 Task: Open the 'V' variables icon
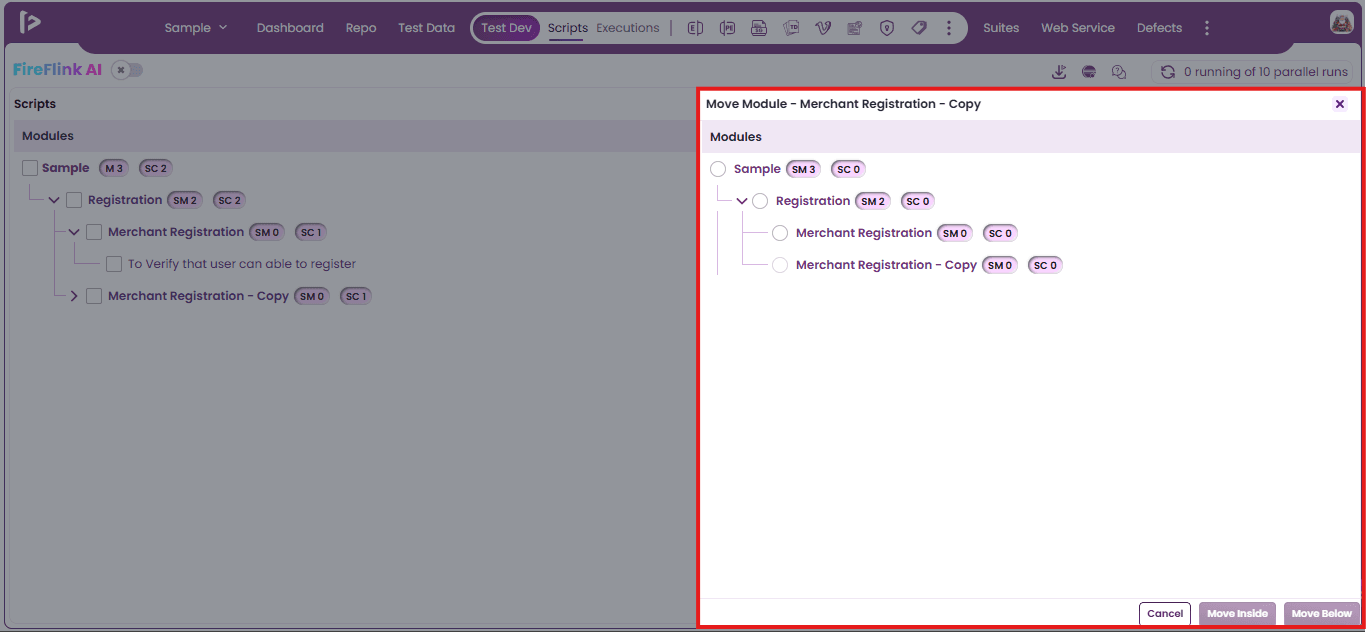coord(823,28)
